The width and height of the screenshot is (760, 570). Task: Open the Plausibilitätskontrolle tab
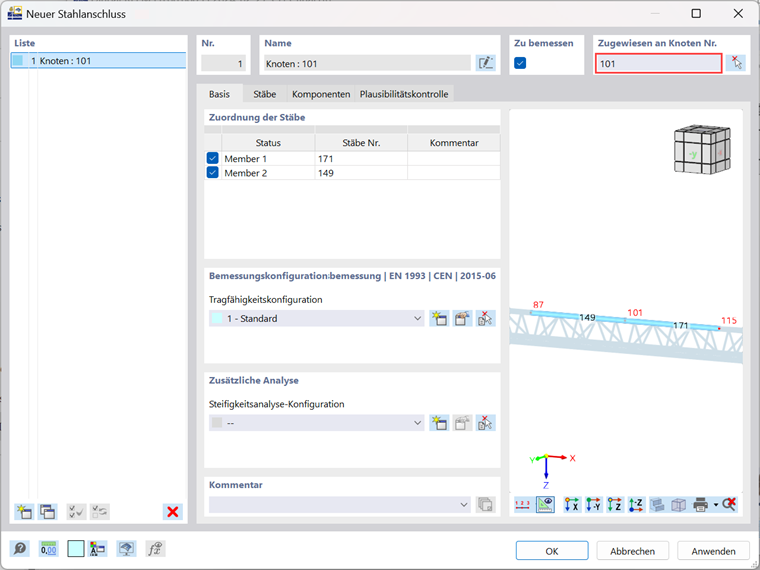[404, 94]
